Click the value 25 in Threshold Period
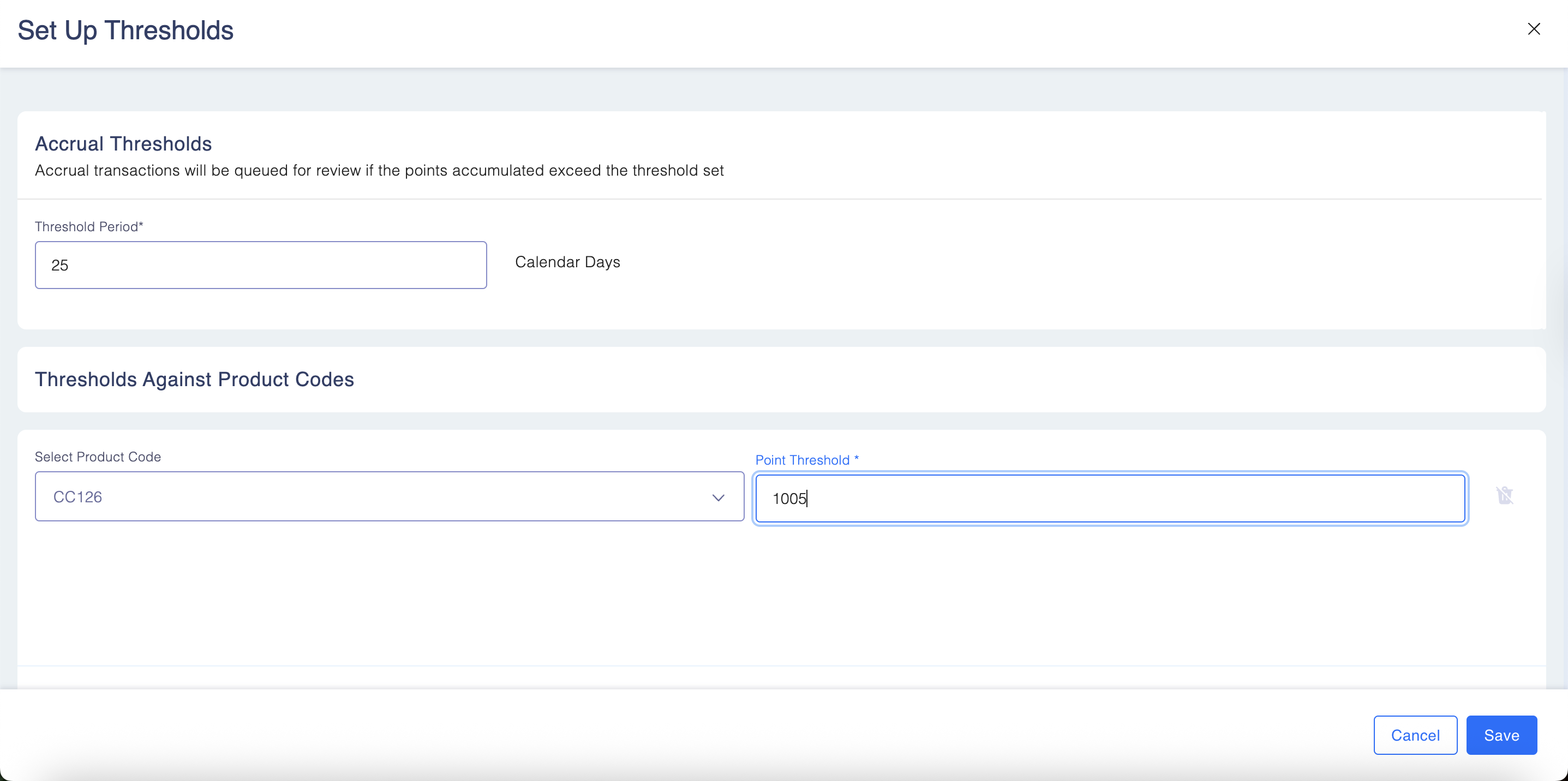This screenshot has width=1568, height=781. [x=59, y=266]
